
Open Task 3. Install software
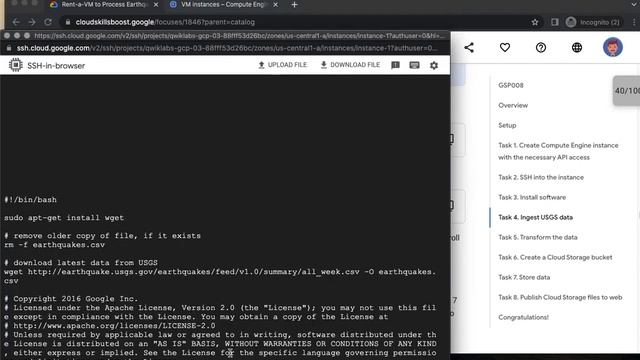[532, 197]
